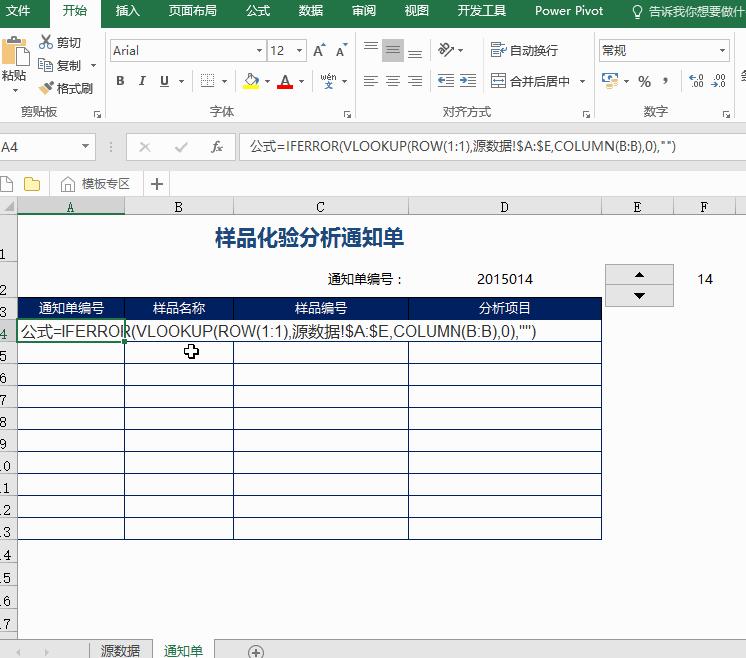Click spin button up arrow
The image size is (746, 658).
coord(639,275)
